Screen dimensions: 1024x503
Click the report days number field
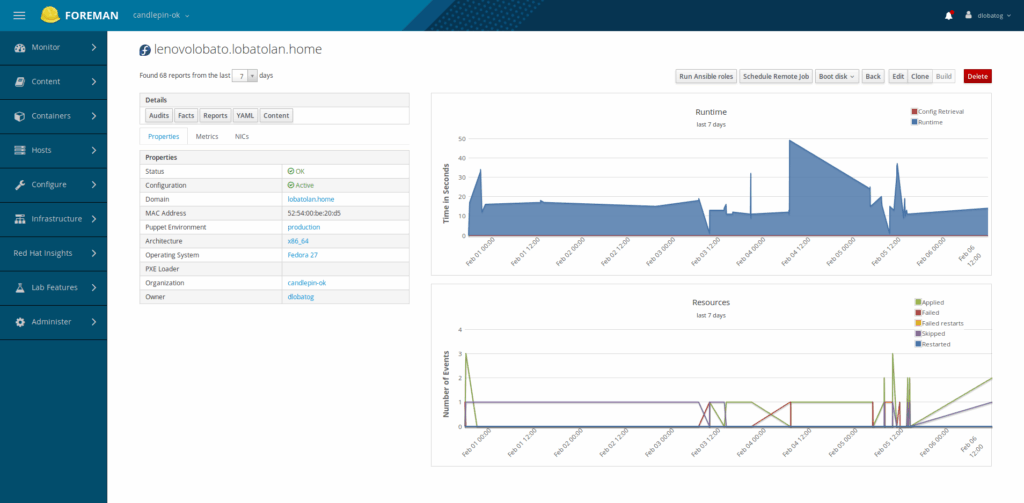click(240, 75)
